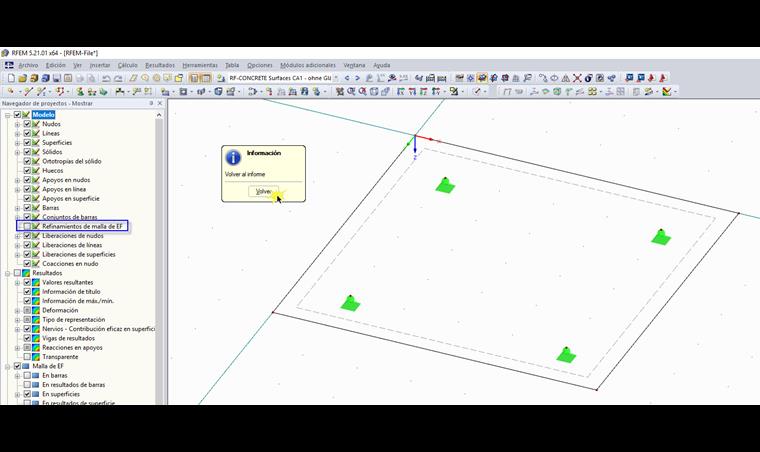
Task: Open the Cálculo menu
Action: 127,65
